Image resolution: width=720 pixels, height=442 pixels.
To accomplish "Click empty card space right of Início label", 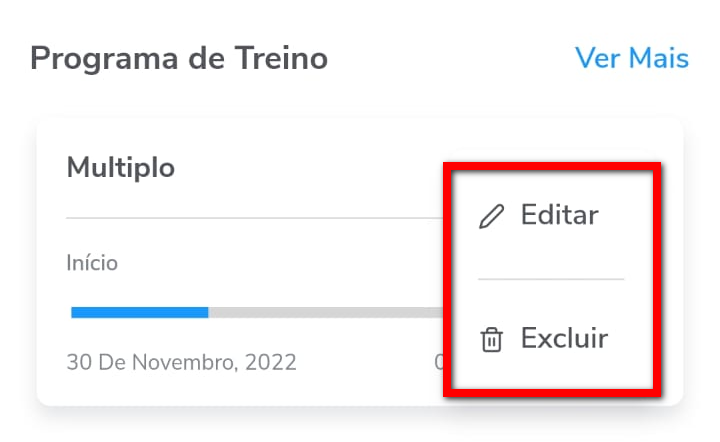I will pyautogui.click(x=280, y=264).
